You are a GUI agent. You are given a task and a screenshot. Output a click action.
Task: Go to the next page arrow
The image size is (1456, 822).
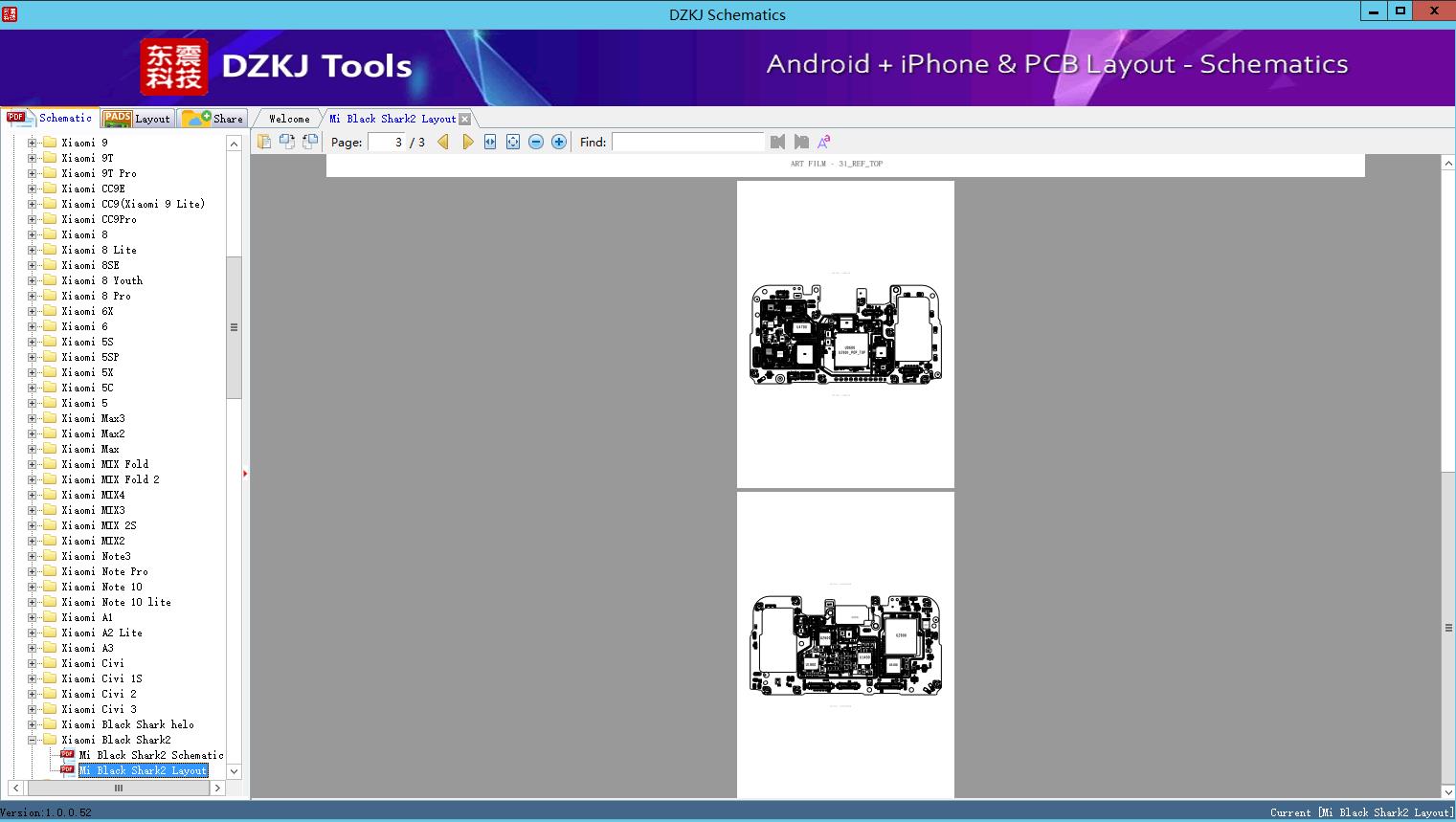pos(467,142)
